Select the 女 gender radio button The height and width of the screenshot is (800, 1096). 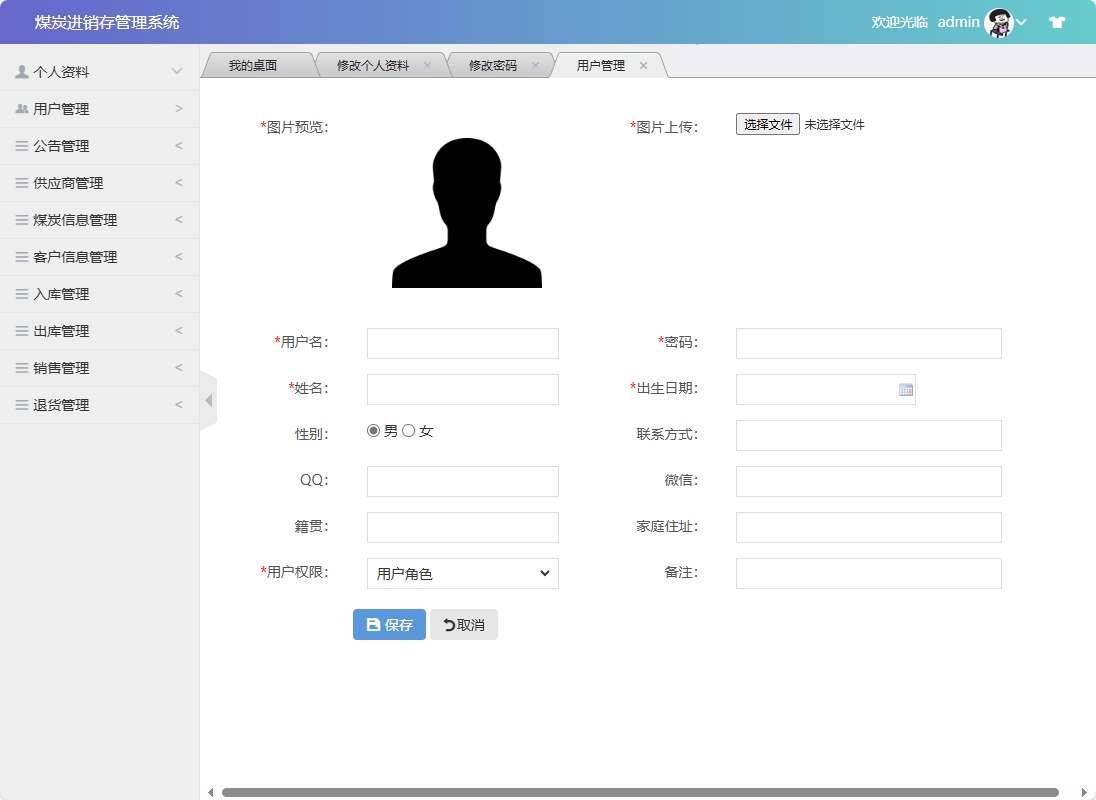coord(407,430)
